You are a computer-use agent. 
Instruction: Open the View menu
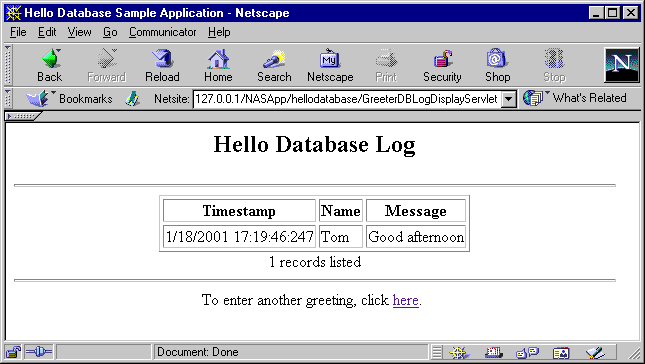(79, 32)
